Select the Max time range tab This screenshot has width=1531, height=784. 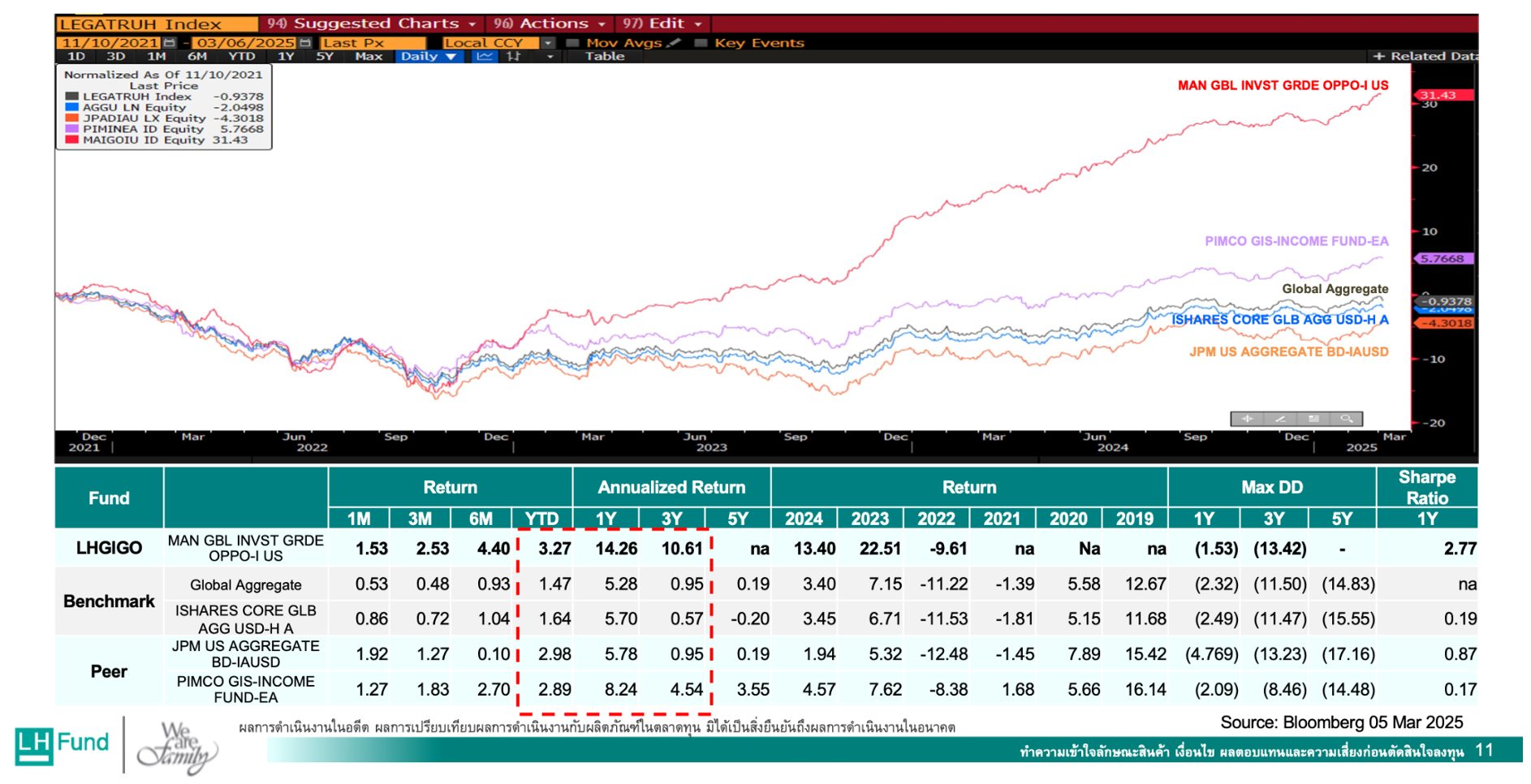(x=369, y=56)
